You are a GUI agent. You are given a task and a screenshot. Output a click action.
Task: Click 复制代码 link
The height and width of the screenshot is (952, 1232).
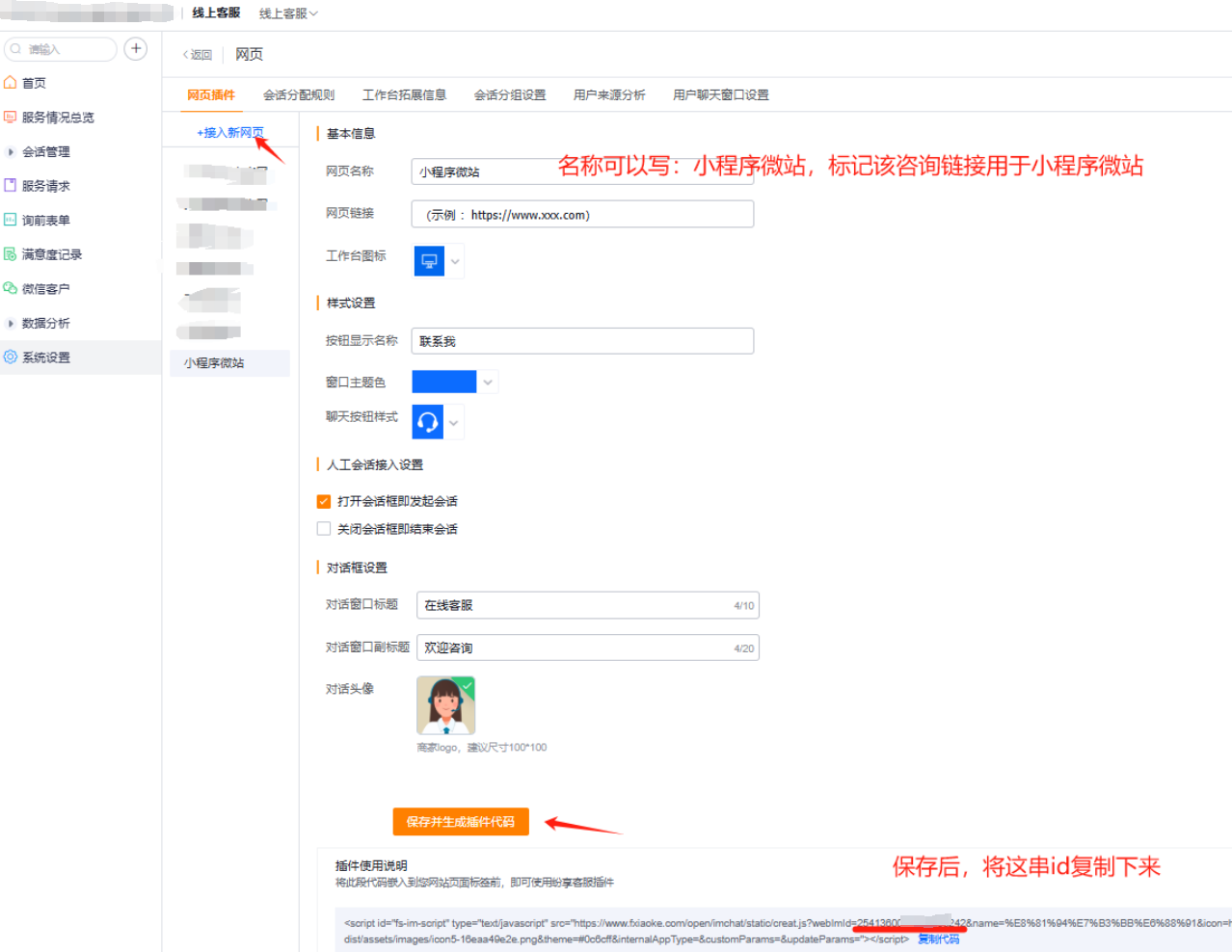(938, 939)
